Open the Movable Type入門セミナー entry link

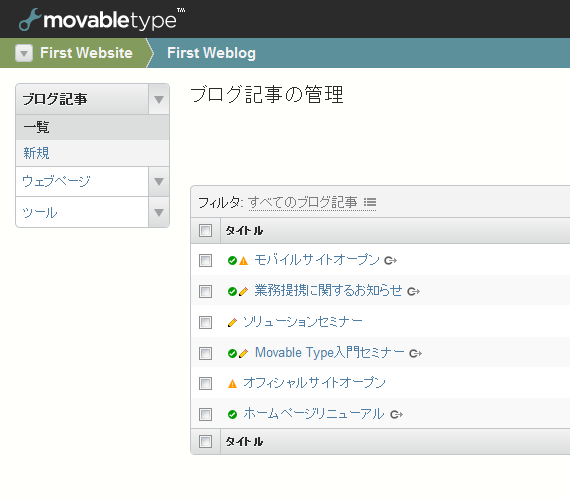click(x=330, y=353)
